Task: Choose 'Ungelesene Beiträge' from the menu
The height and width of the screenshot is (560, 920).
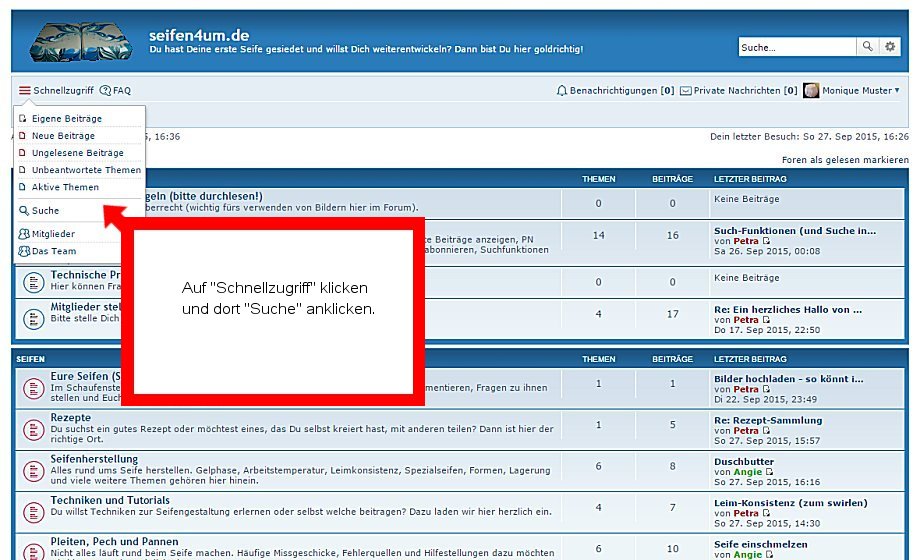Action: tap(77, 153)
